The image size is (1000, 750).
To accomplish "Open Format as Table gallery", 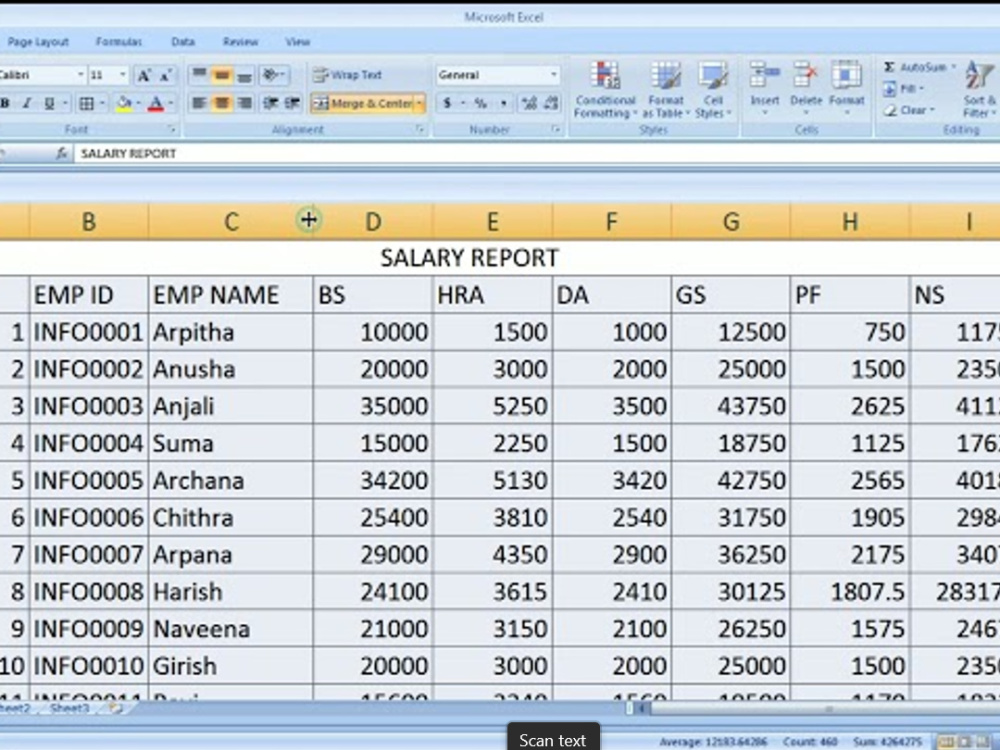I will [x=666, y=90].
